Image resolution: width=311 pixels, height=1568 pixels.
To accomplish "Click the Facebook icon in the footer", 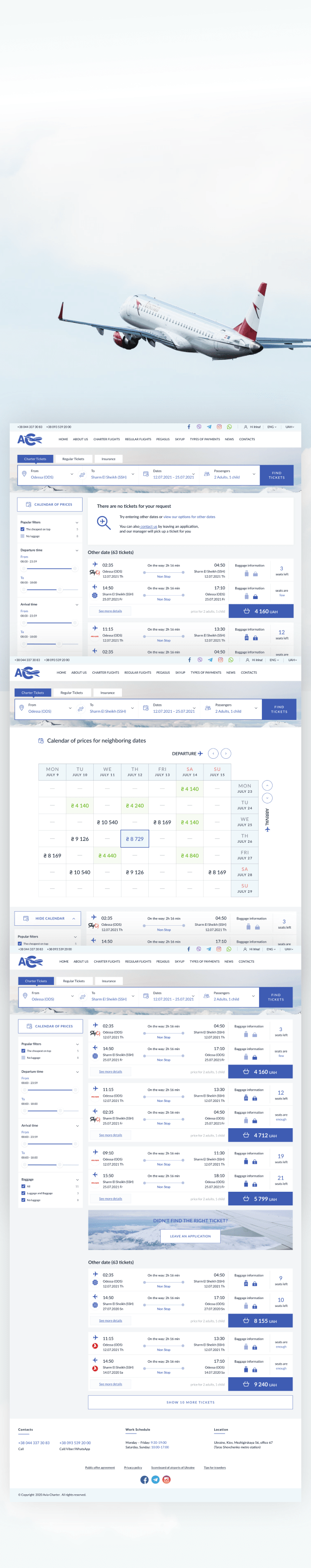I will tap(144, 1480).
